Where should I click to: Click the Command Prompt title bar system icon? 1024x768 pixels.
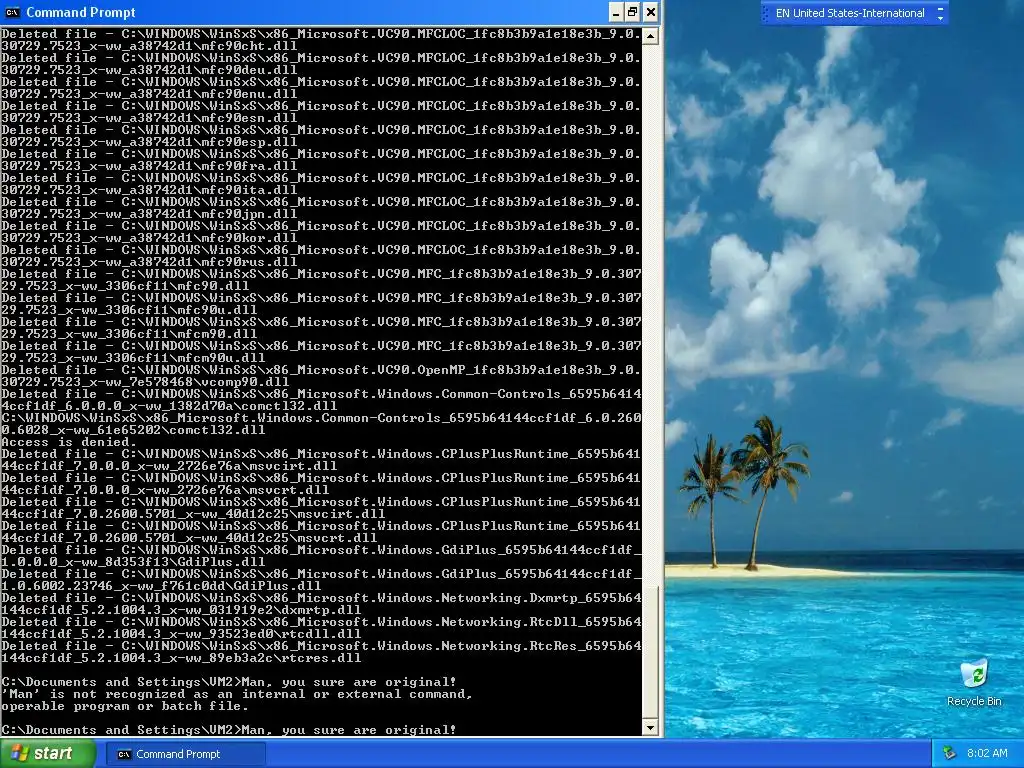click(12, 12)
